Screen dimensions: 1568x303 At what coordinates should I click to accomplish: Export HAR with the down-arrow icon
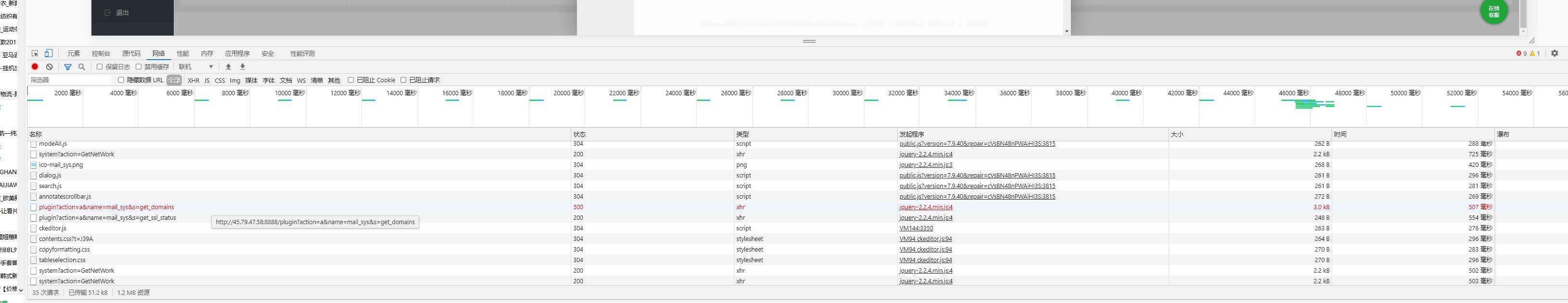tap(242, 67)
